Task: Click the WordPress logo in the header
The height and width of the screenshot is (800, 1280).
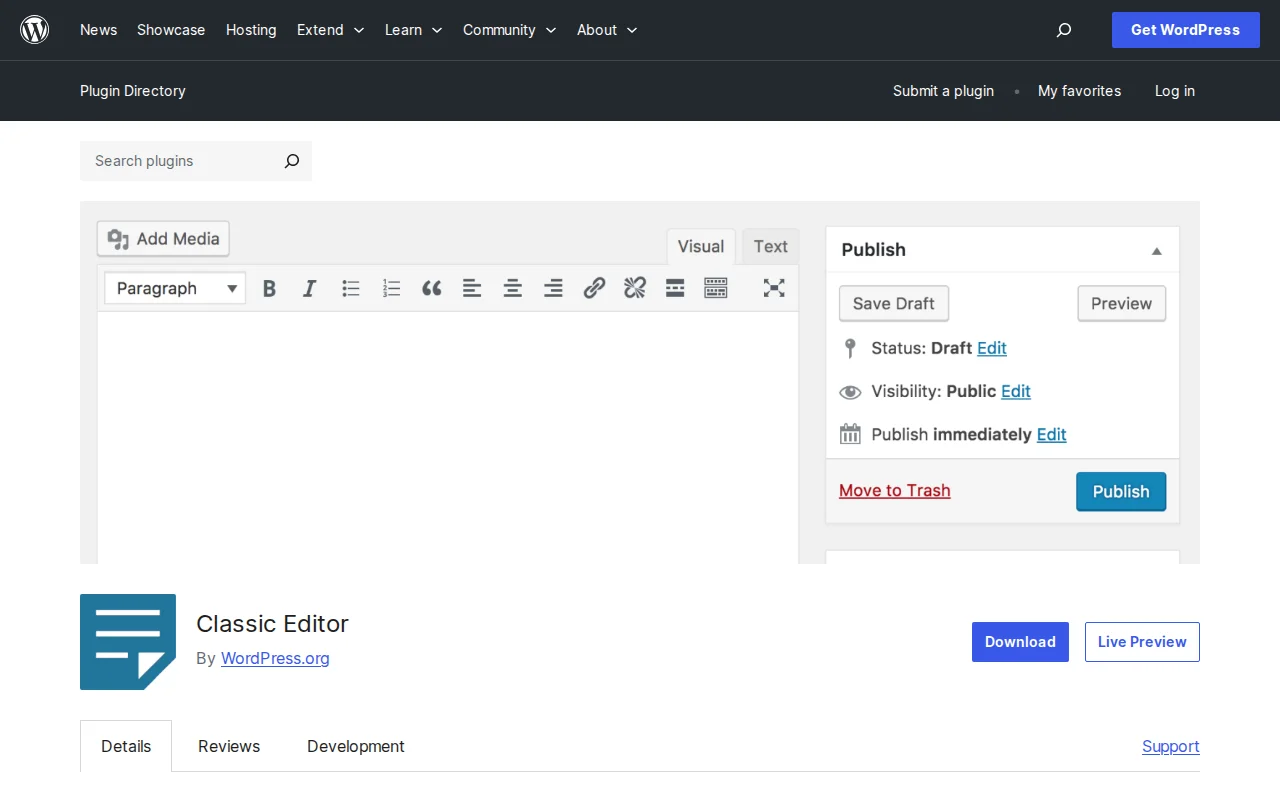Action: [34, 29]
